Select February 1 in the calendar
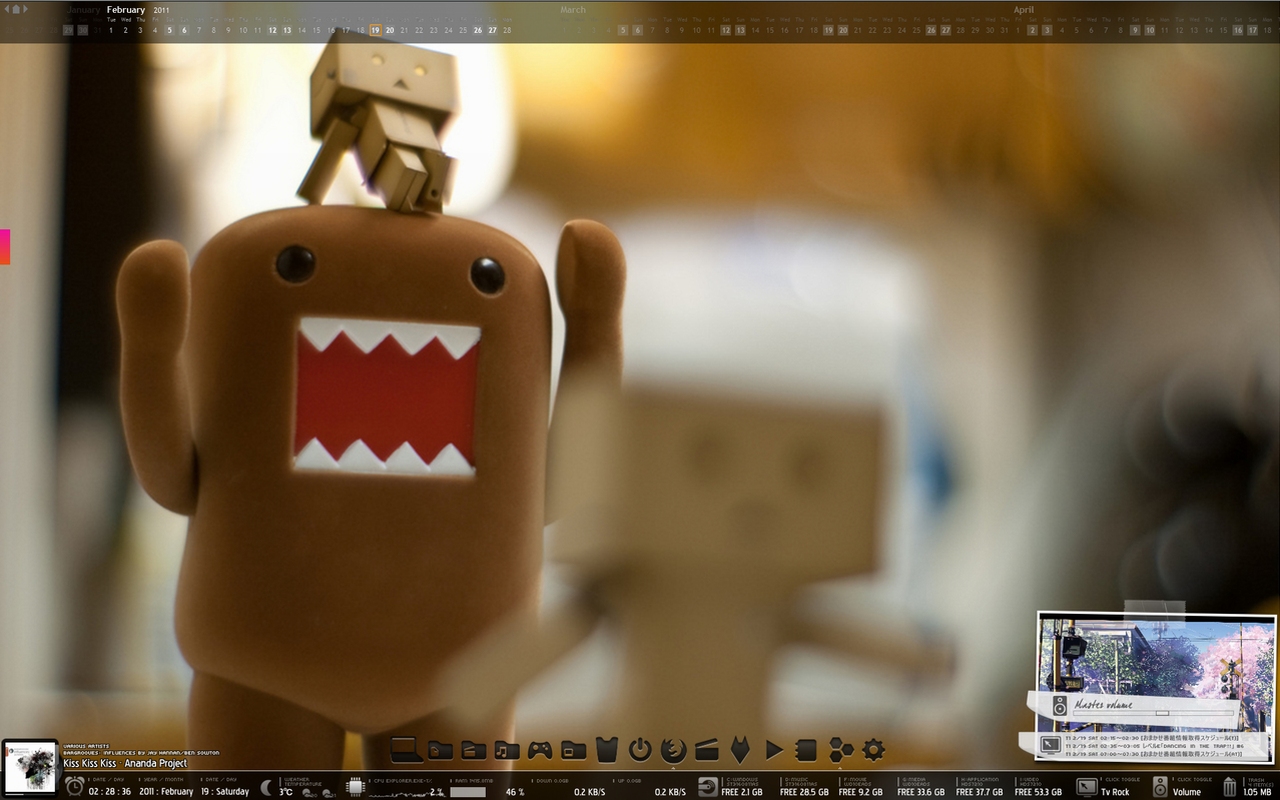The image size is (1280, 800). click(111, 30)
